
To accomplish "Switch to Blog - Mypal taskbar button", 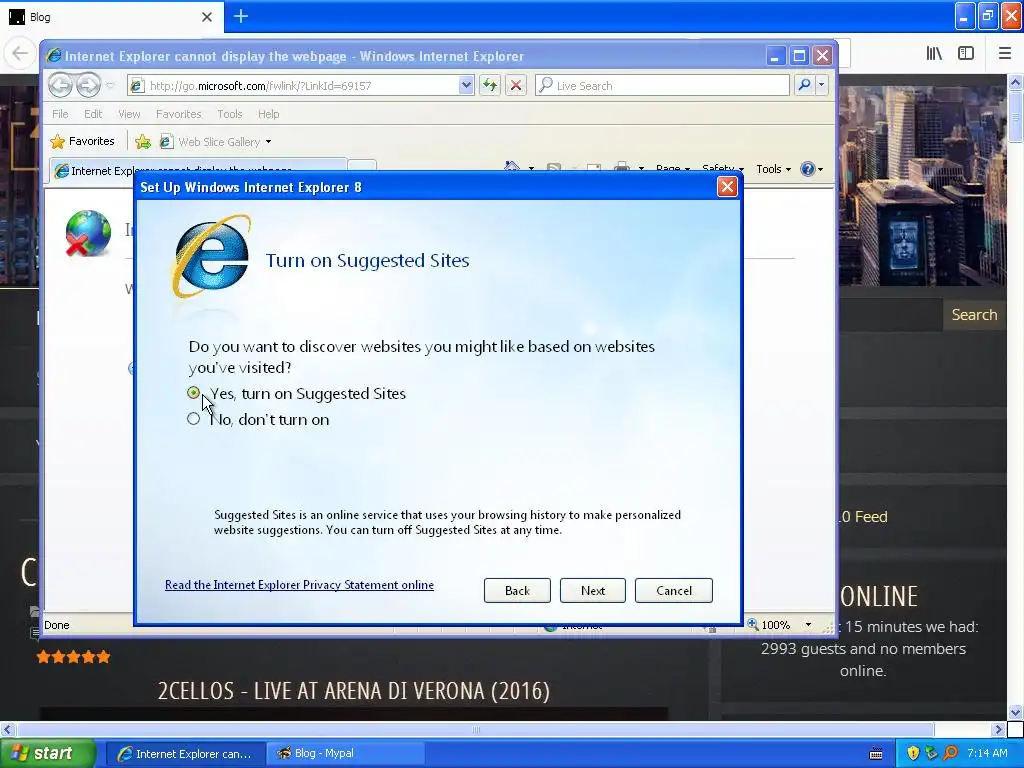I will coord(346,754).
